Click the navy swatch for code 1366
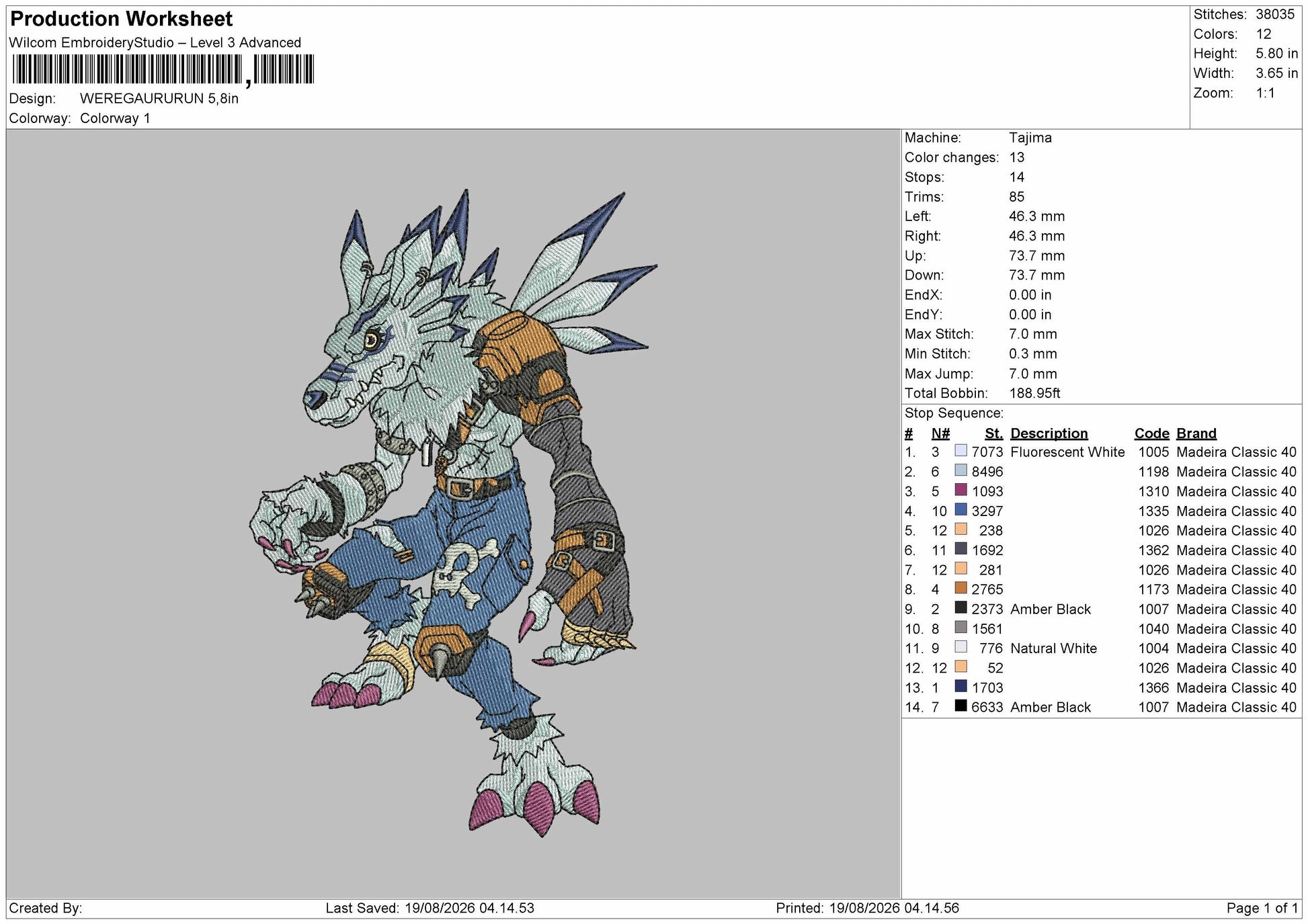Viewport: 1308px width, 924px height. tap(960, 686)
